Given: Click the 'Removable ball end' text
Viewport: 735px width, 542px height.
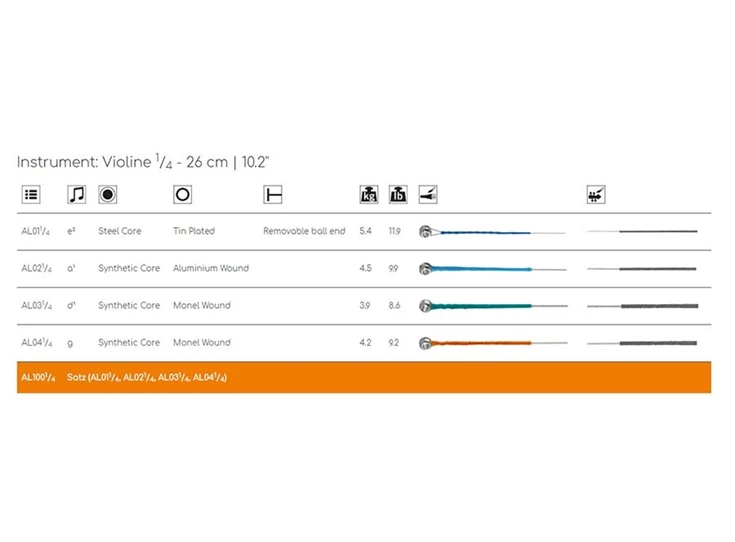Looking at the screenshot, I should [x=304, y=232].
